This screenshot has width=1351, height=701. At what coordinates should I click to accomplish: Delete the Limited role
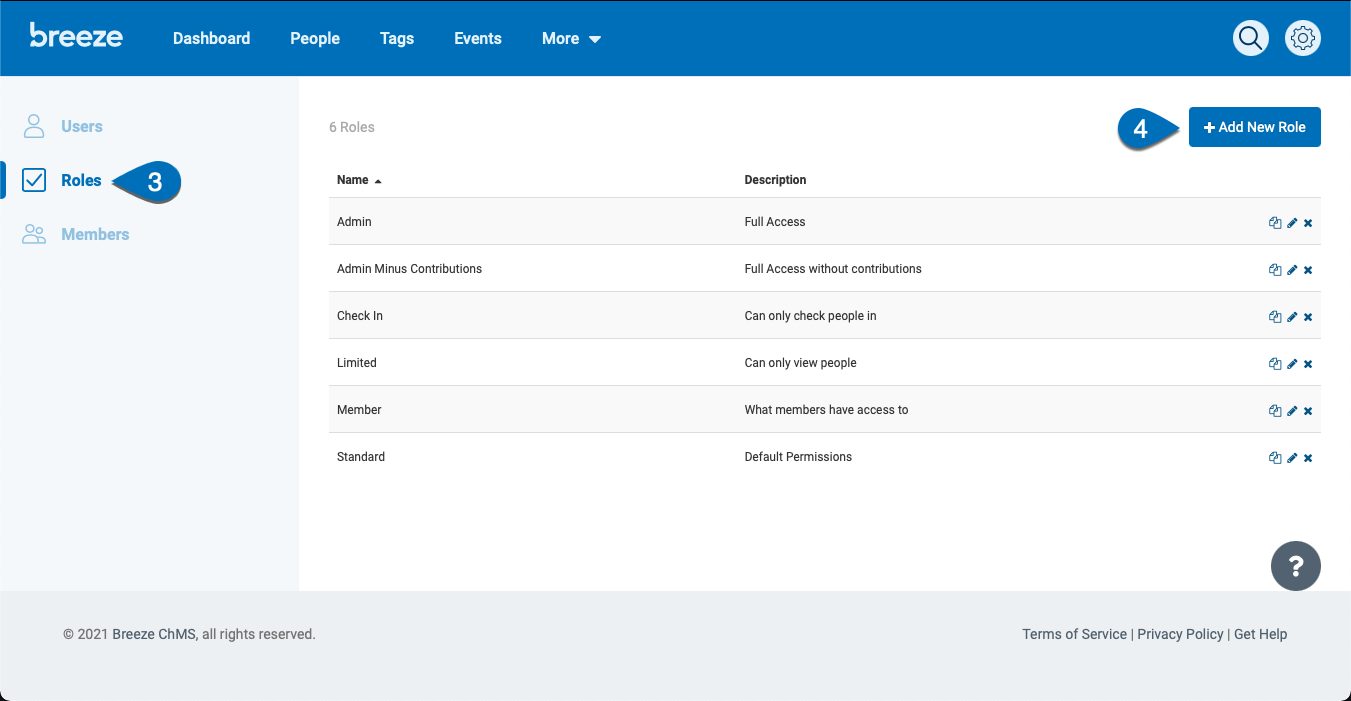pos(1308,364)
